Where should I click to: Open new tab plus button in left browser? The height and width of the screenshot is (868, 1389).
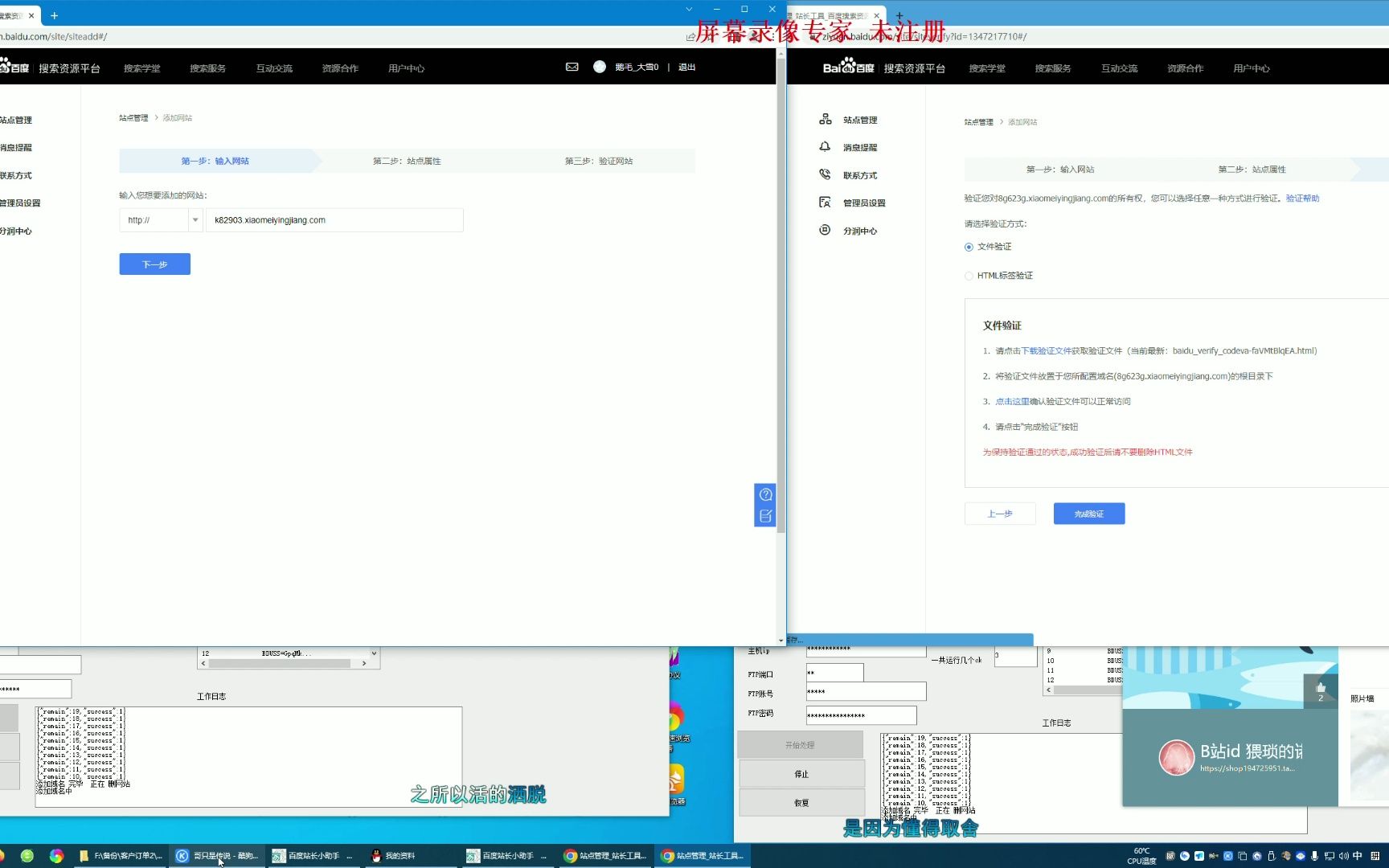coord(54,15)
